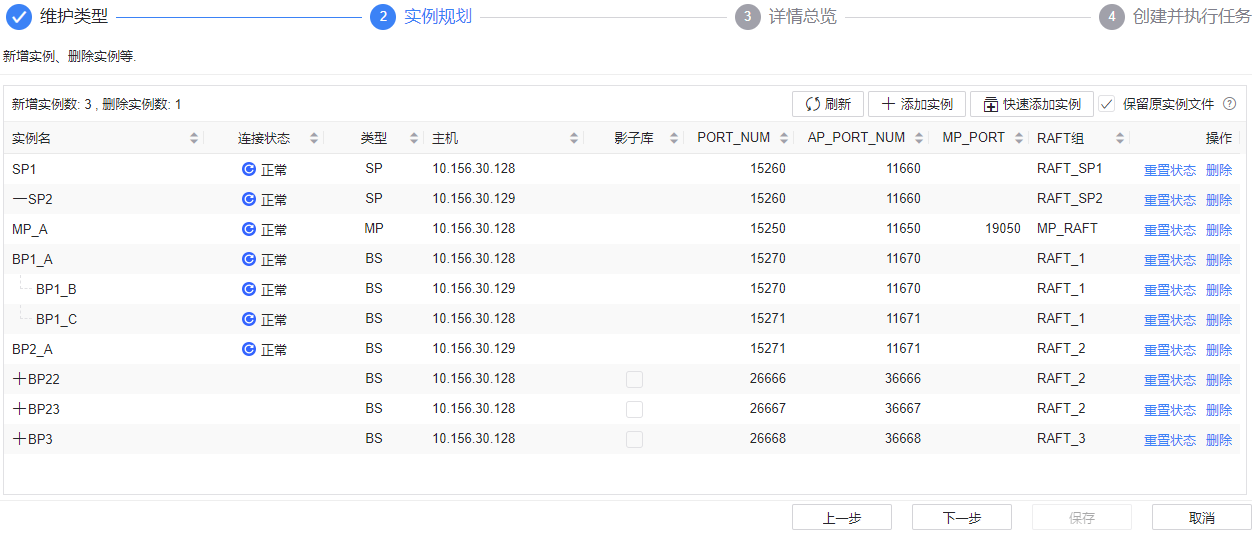
Task: Sort by the RAFT组 column arrows
Action: [1120, 138]
